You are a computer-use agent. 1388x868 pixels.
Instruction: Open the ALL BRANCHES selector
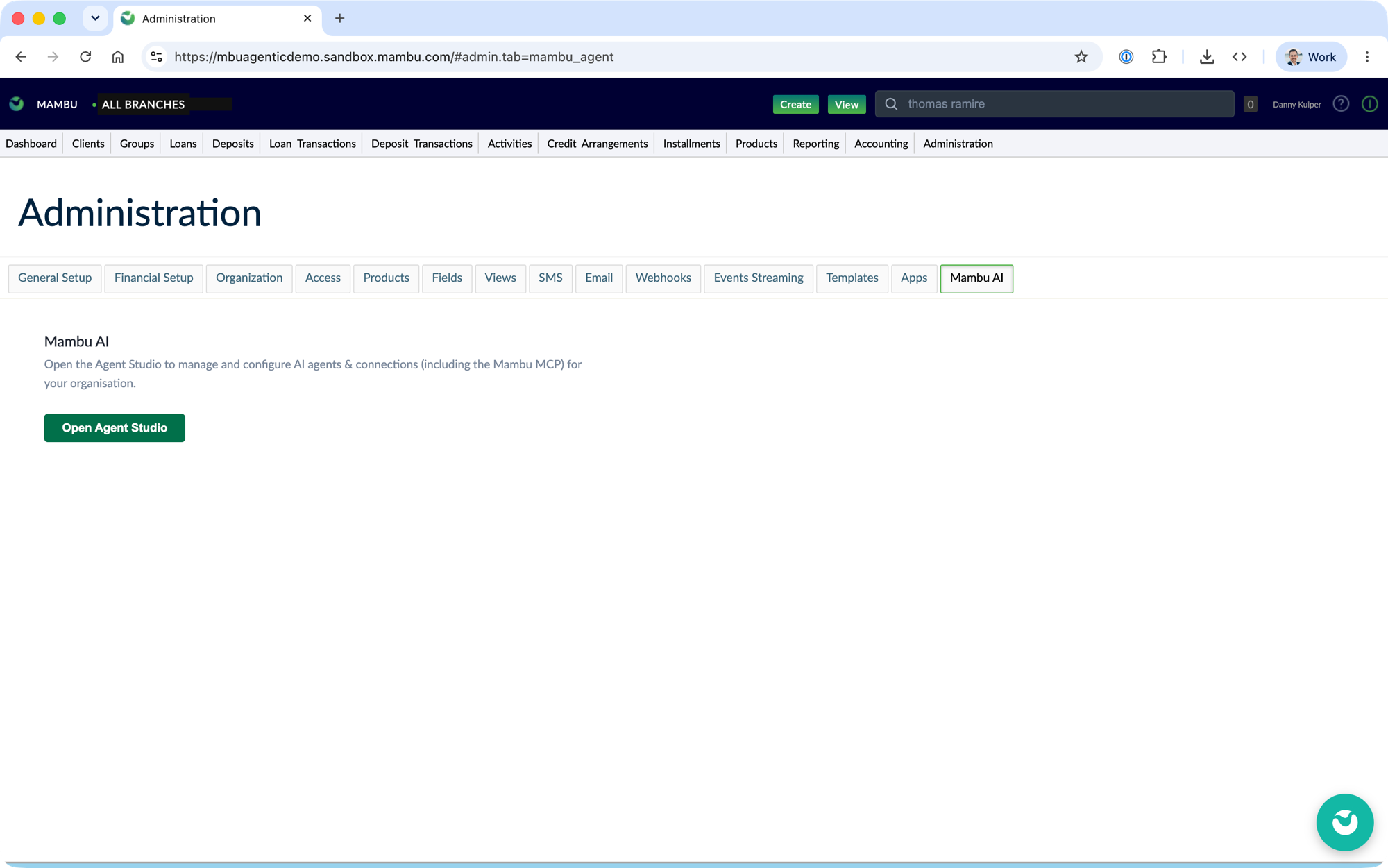coord(143,104)
